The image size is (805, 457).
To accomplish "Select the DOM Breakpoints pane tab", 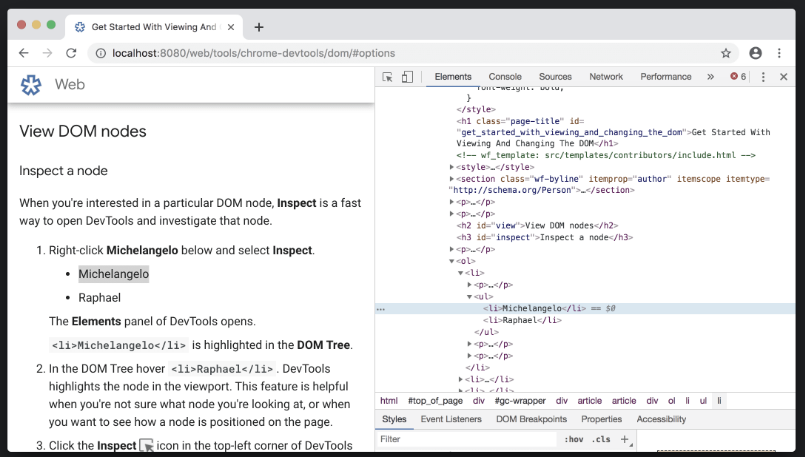I will 531,419.
